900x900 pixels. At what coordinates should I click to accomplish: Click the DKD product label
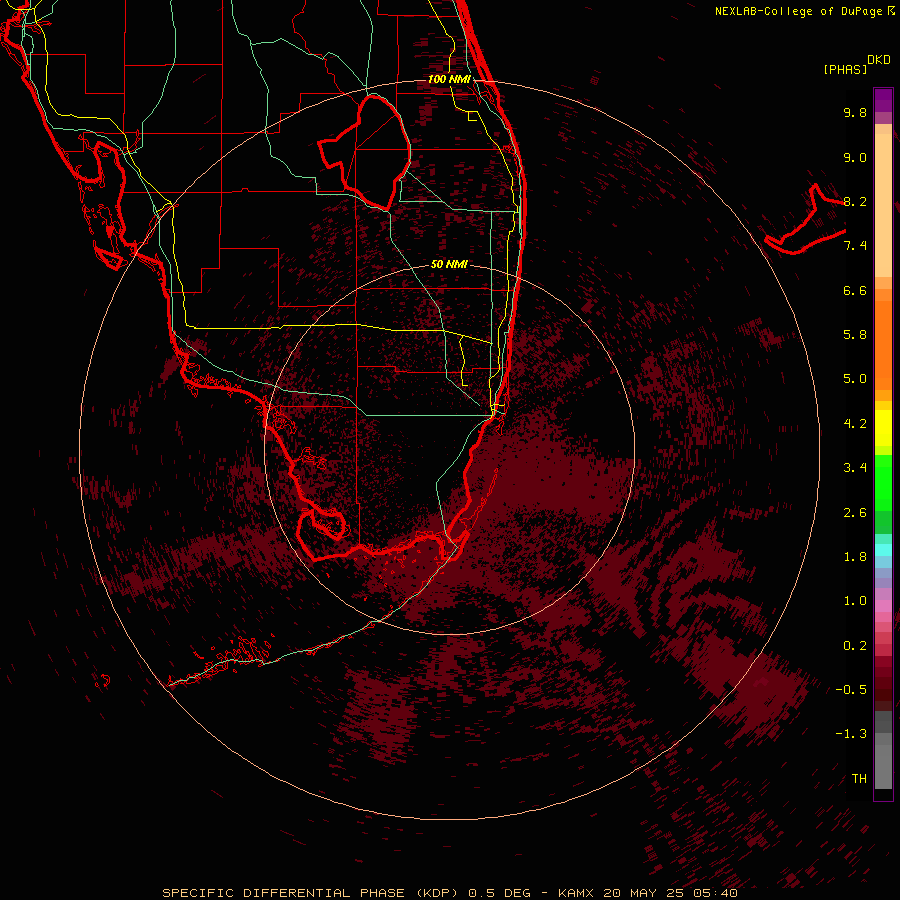[879, 60]
